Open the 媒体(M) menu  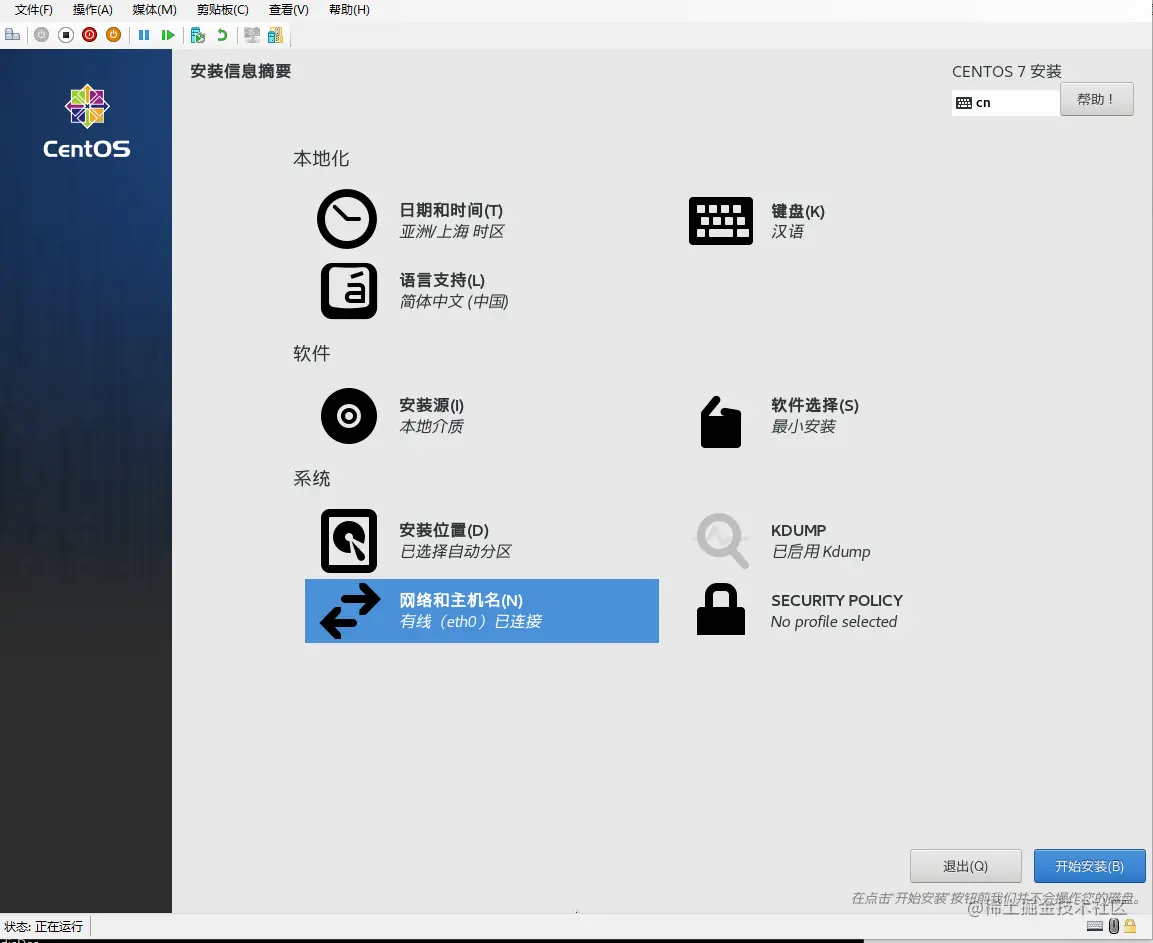[154, 10]
